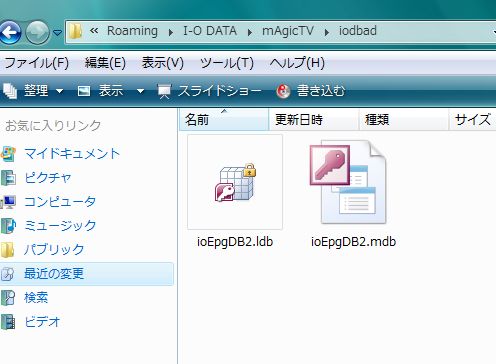
Task: Sort by 種類 column header
Action: pyautogui.click(x=403, y=119)
